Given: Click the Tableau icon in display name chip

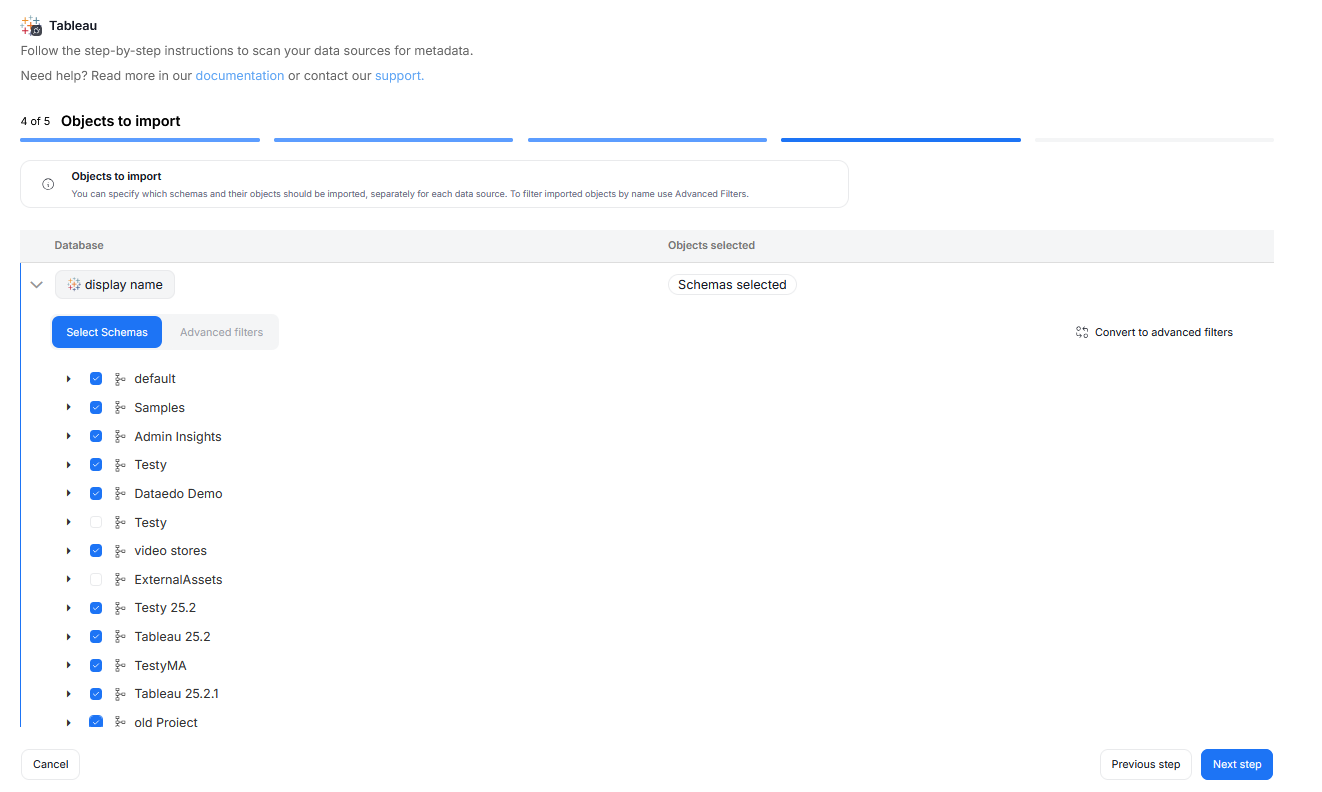Looking at the screenshot, I should click(x=74, y=285).
